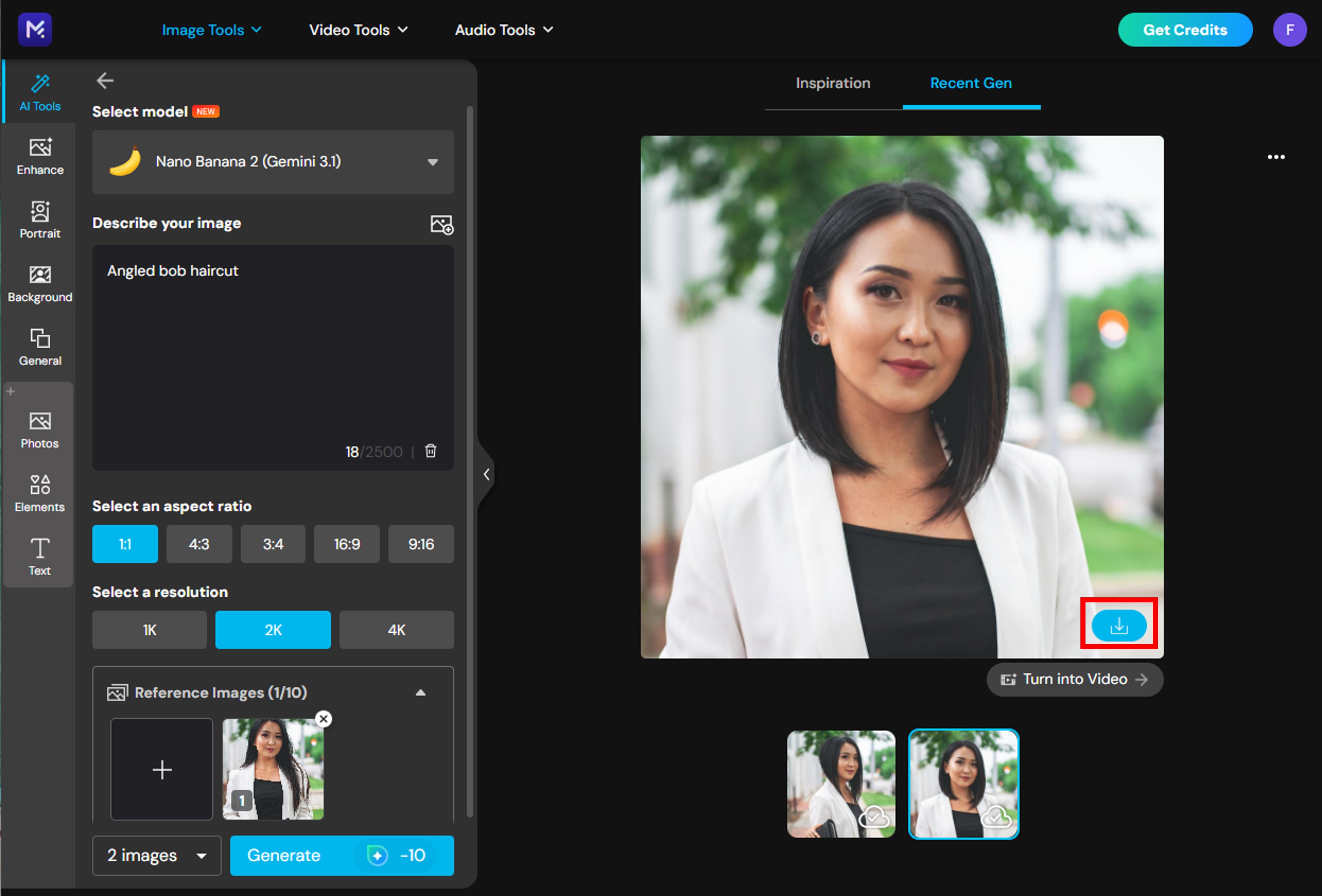Open the AI Tools sidebar section
The height and width of the screenshot is (896, 1322).
click(40, 93)
